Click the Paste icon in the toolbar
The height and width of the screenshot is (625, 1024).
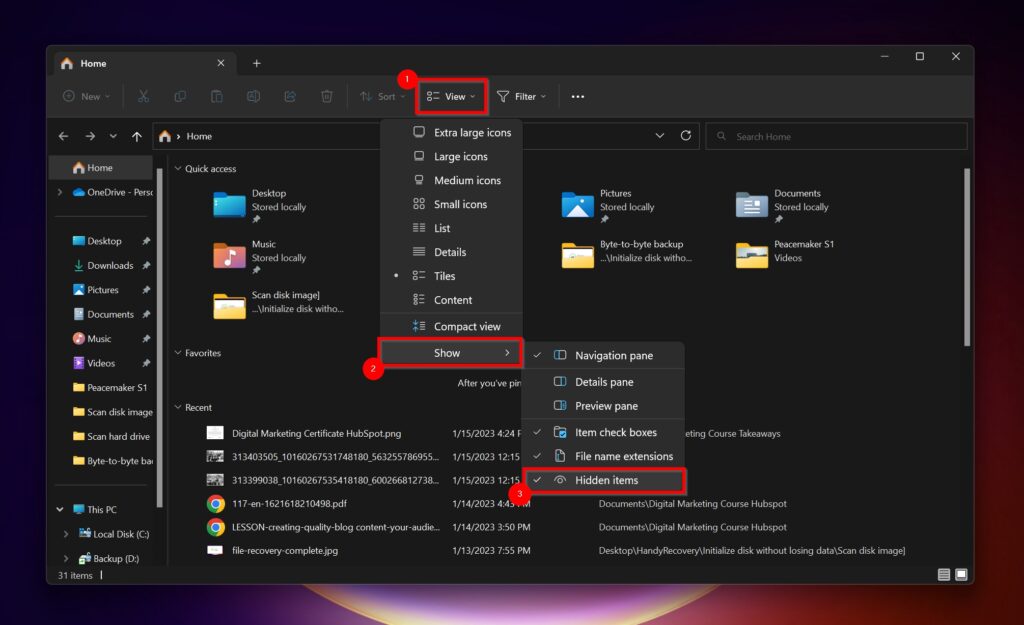[x=218, y=96]
